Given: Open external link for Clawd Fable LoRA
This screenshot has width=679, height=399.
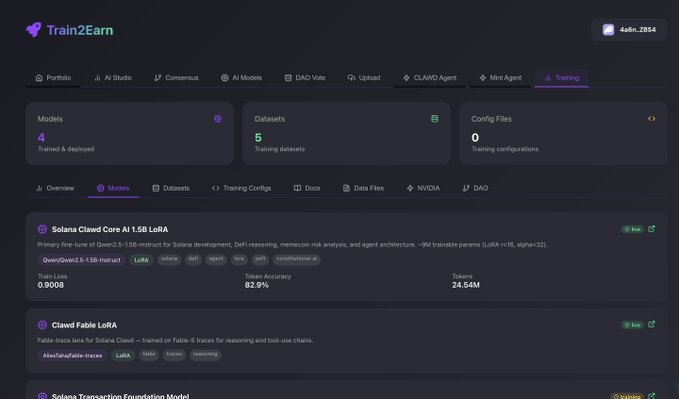Looking at the screenshot, I should coord(652,324).
